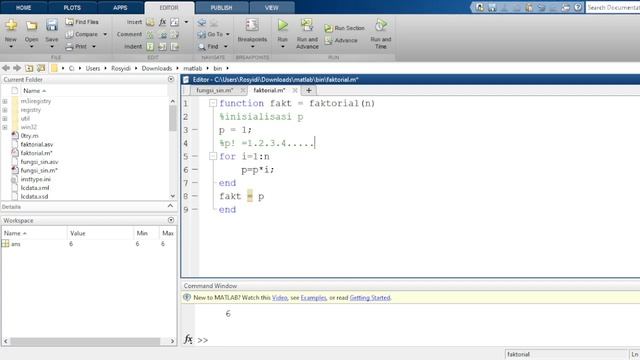Switch to the VIEW ribbon tab
The image size is (640, 360).
click(x=271, y=7)
